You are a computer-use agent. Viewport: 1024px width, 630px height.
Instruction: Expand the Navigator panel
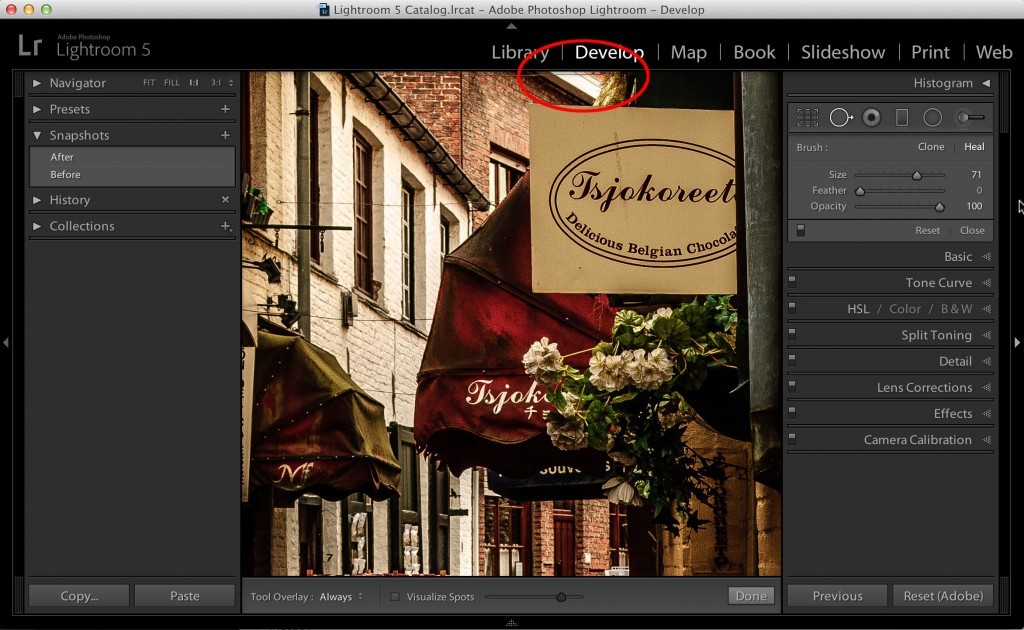pyautogui.click(x=37, y=83)
